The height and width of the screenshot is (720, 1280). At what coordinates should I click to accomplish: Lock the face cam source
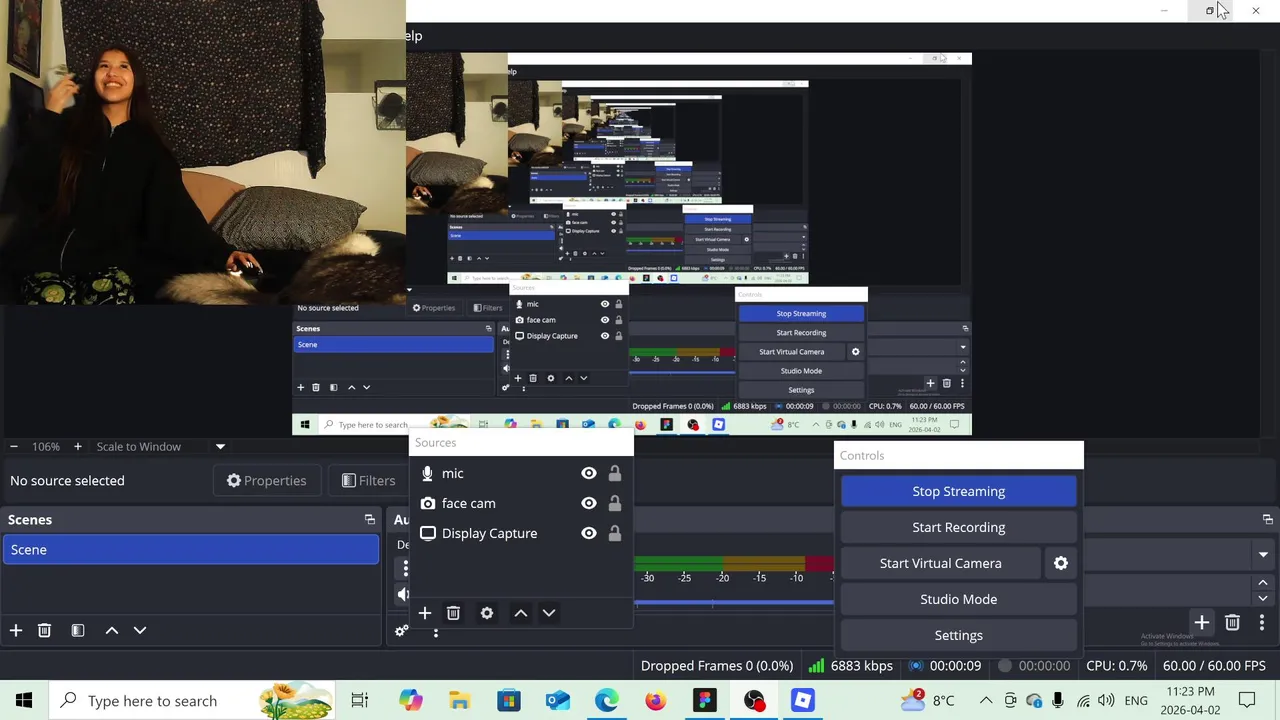click(x=615, y=503)
